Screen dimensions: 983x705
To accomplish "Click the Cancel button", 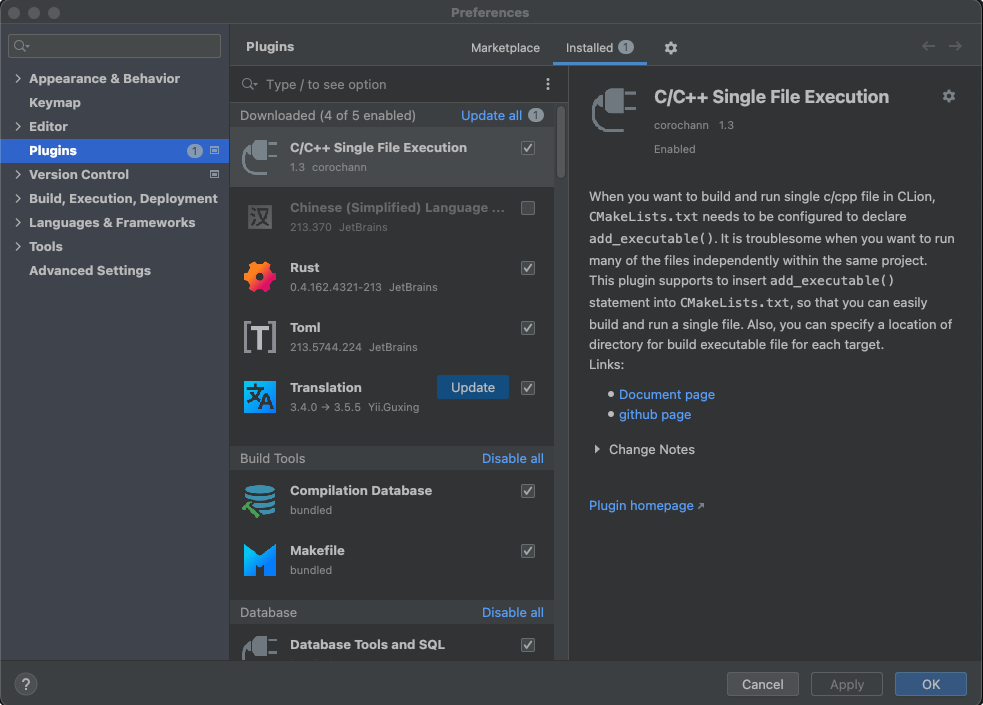I will pos(762,684).
